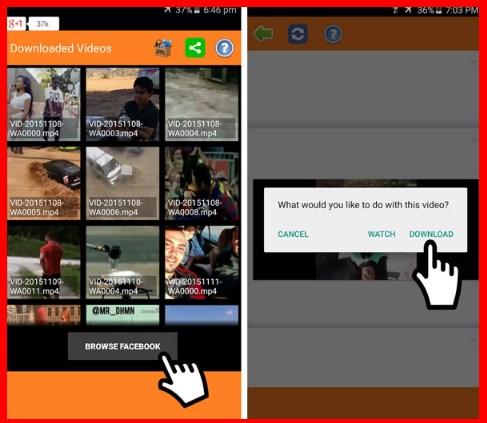The image size is (487, 423).
Task: Open video VID-20151108-WA0008.mp4
Action: [x=202, y=183]
